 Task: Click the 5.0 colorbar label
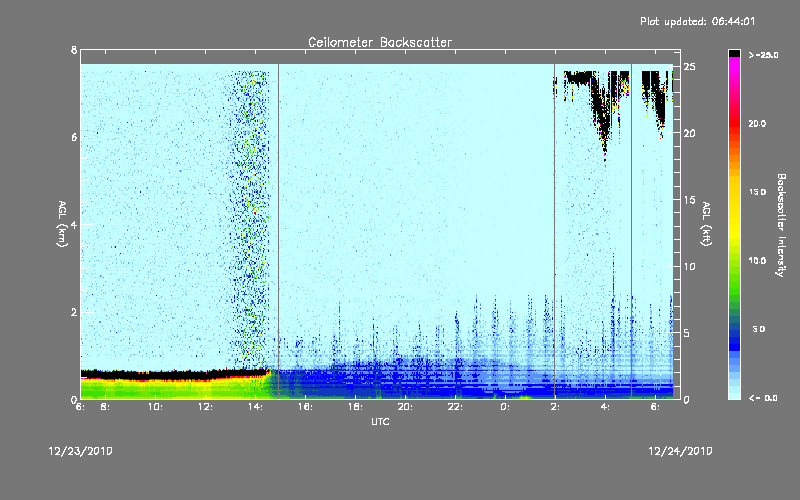pyautogui.click(x=759, y=329)
